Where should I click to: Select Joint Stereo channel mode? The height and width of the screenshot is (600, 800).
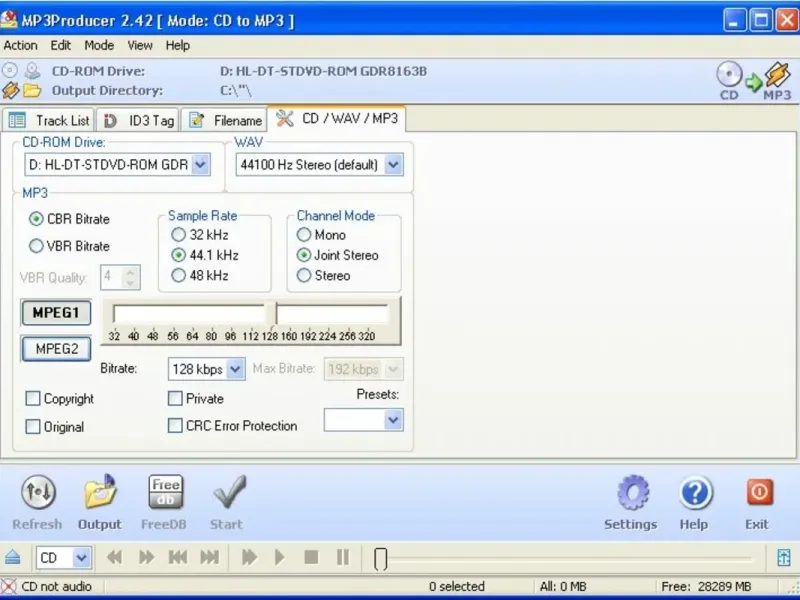[304, 255]
